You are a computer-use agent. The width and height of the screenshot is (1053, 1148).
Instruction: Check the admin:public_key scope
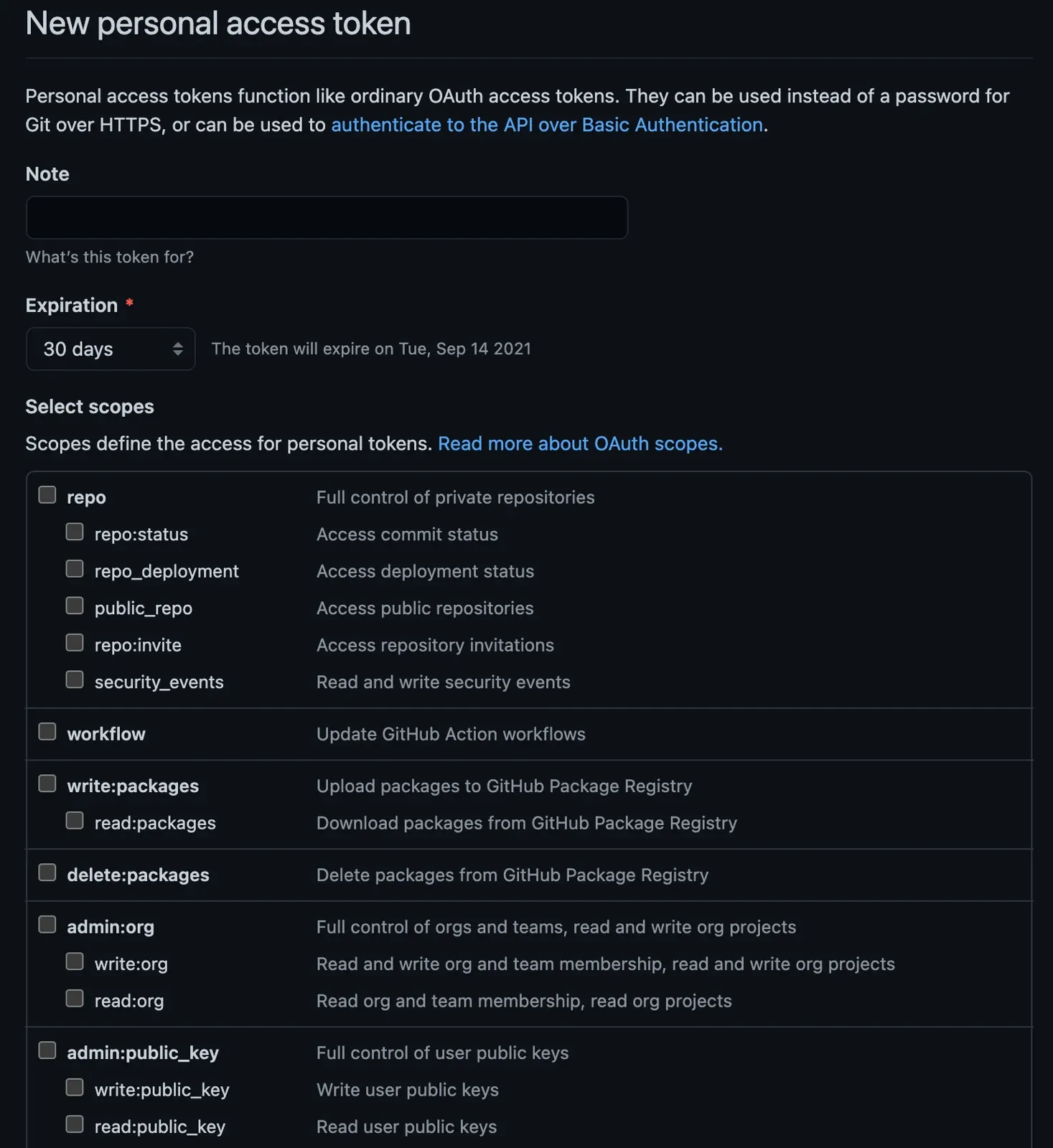point(47,1050)
